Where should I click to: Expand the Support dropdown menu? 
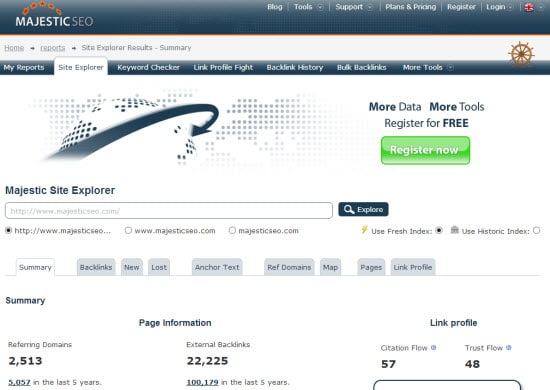tap(354, 7)
